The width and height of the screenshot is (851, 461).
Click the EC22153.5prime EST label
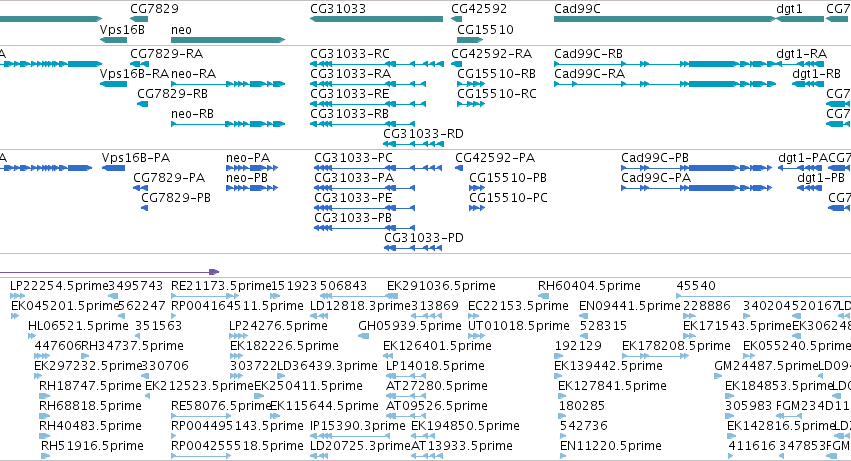tap(518, 306)
